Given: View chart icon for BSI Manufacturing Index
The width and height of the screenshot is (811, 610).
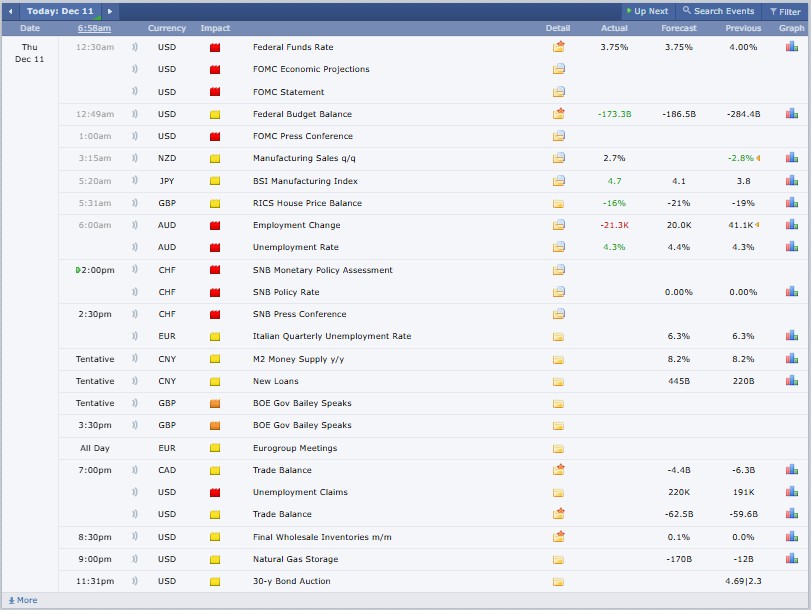Looking at the screenshot, I should (791, 181).
